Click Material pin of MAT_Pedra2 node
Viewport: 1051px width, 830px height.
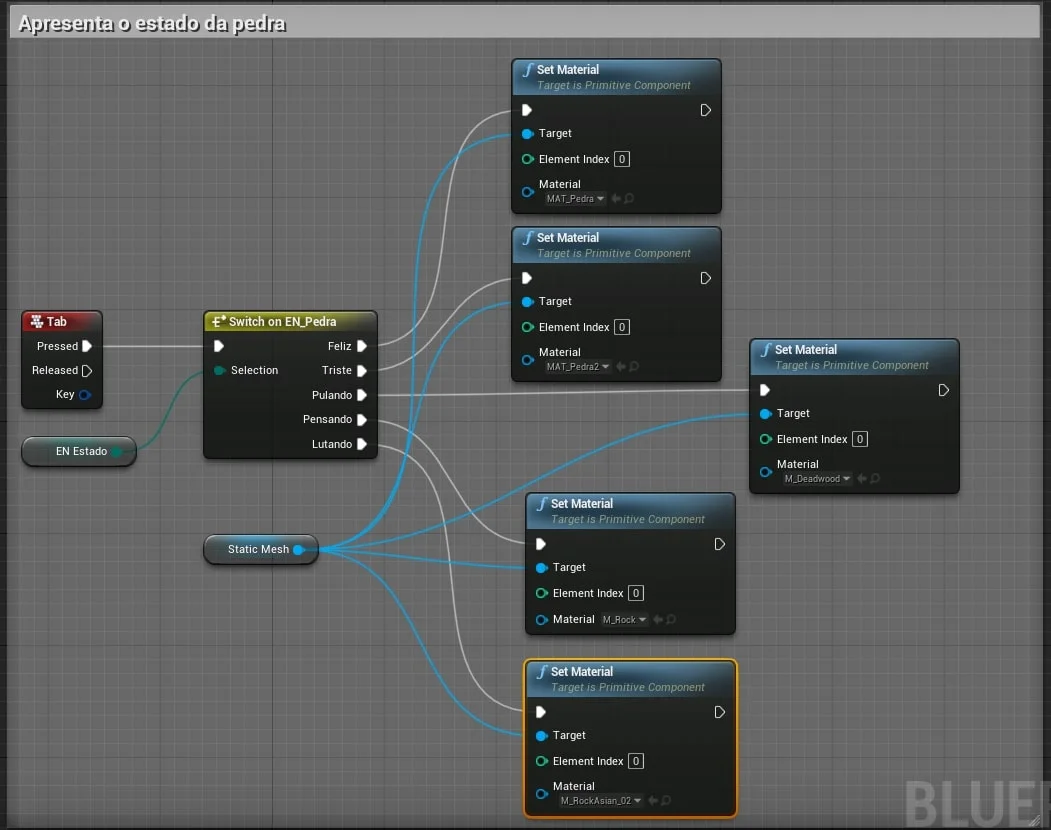pos(528,360)
